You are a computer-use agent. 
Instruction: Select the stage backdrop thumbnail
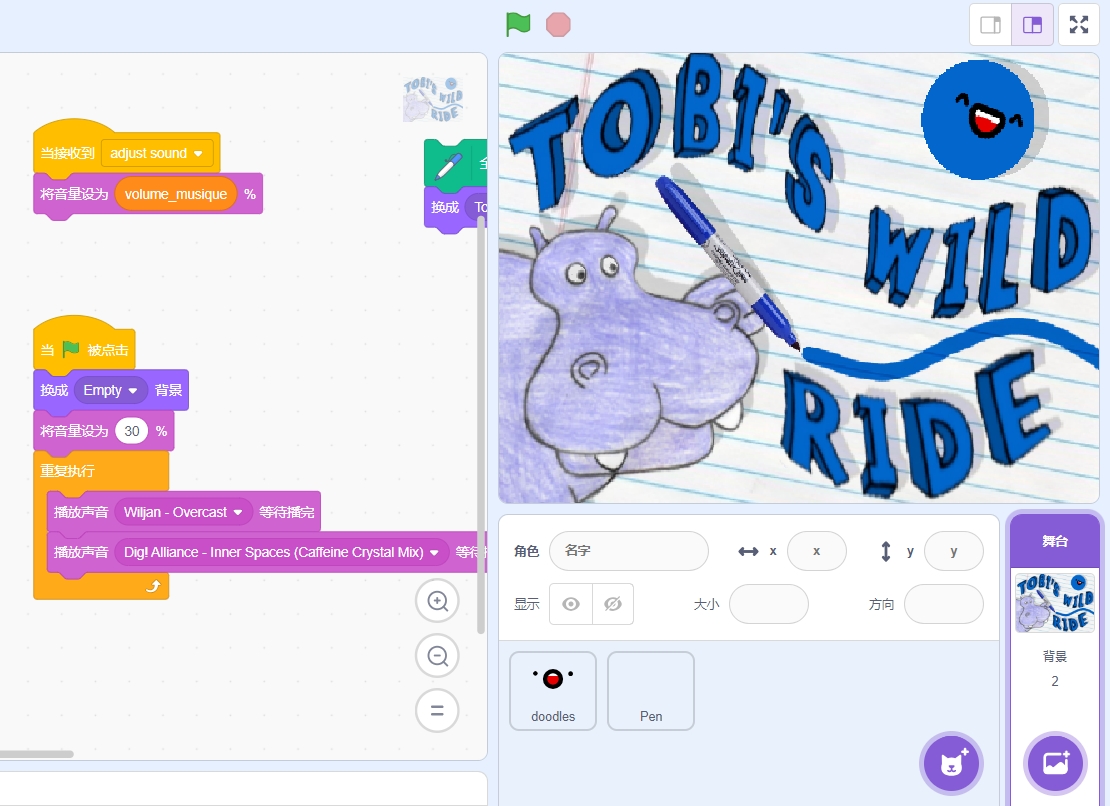click(x=1054, y=602)
